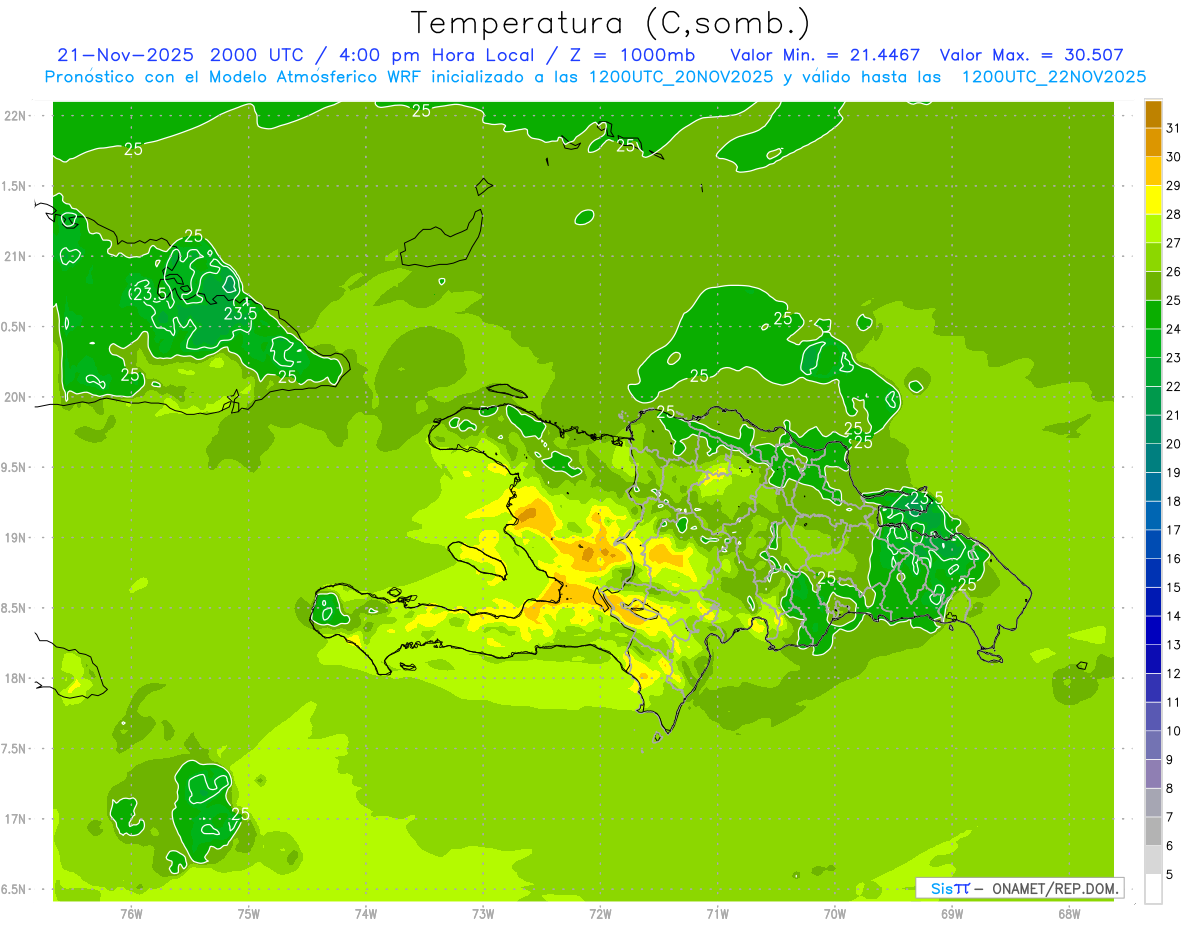Screen dimensions: 1200x927
Task: Click the 74W longitude axis label
Action: 365,913
